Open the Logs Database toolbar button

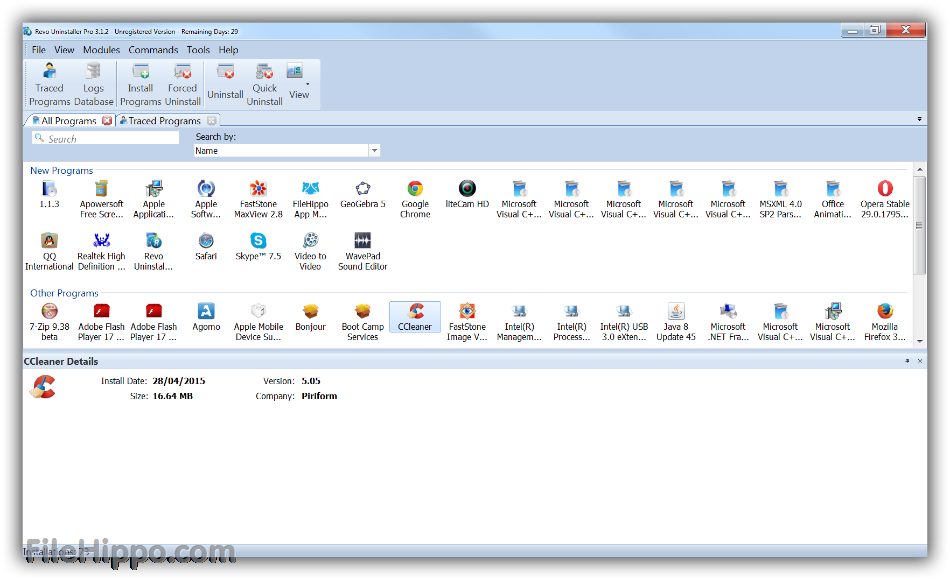click(x=93, y=84)
